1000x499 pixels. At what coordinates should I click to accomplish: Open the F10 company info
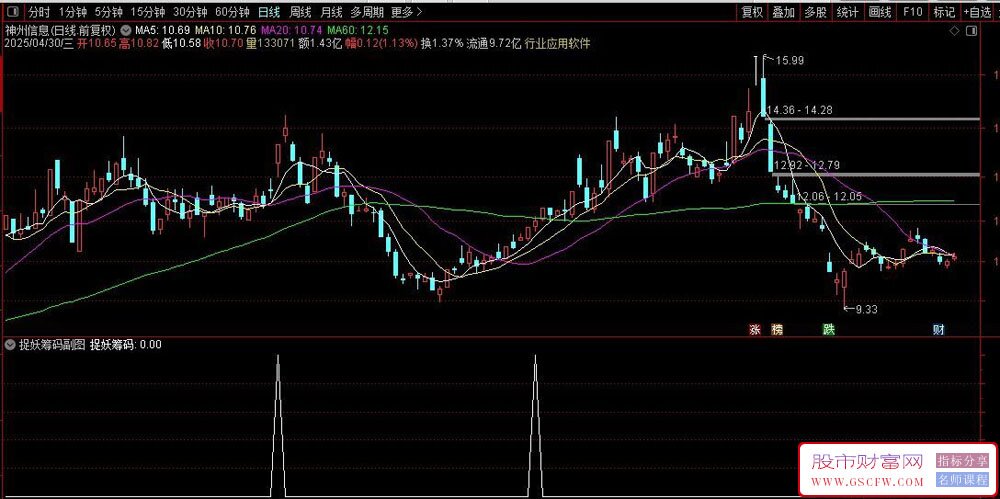click(x=913, y=11)
